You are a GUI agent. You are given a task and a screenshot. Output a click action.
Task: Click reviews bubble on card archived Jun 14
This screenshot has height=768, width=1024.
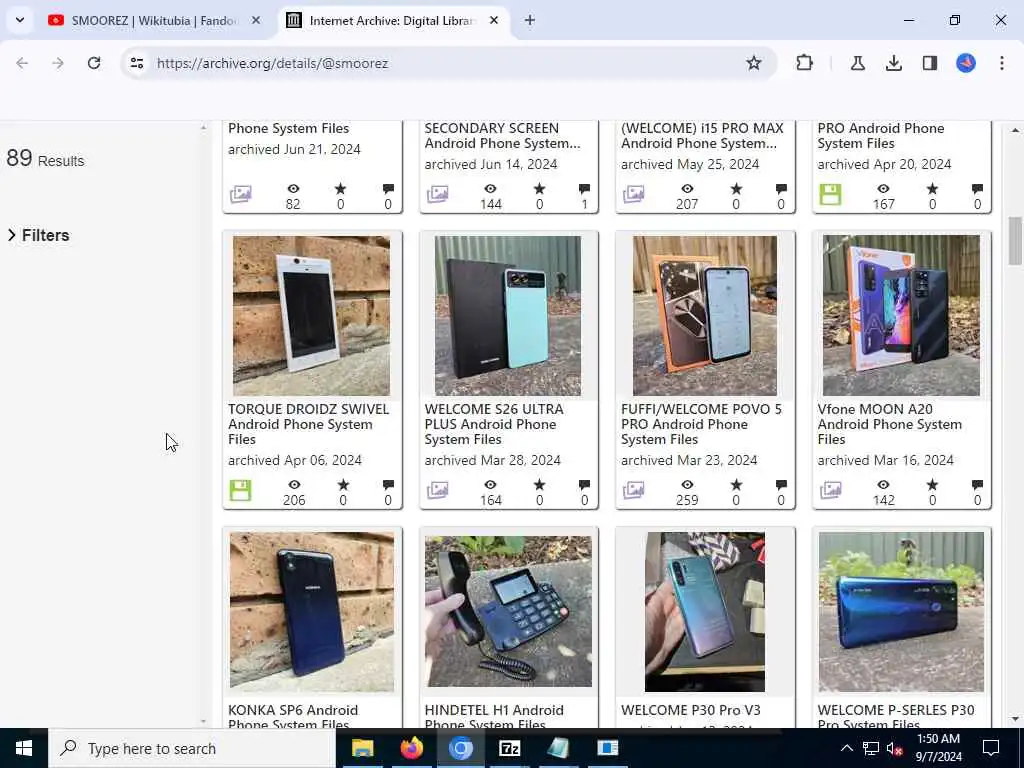click(584, 189)
